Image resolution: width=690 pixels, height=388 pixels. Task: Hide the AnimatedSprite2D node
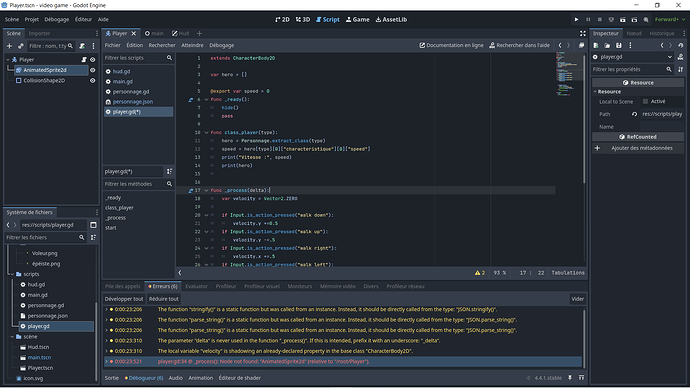pyautogui.click(x=92, y=70)
